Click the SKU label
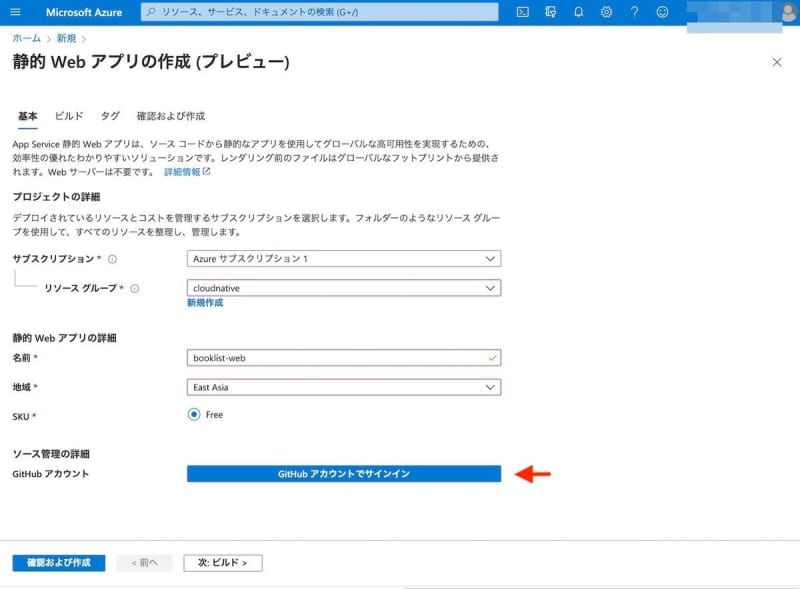 (x=21, y=417)
